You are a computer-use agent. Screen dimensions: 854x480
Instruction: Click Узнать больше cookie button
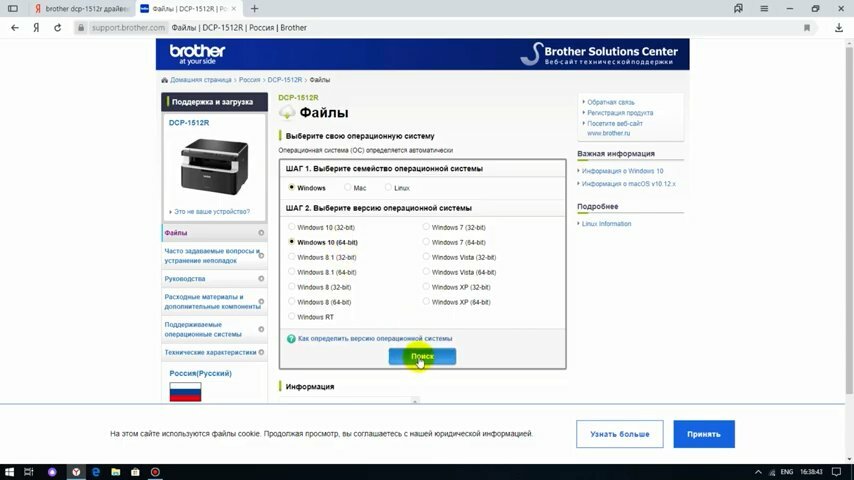click(x=620, y=434)
